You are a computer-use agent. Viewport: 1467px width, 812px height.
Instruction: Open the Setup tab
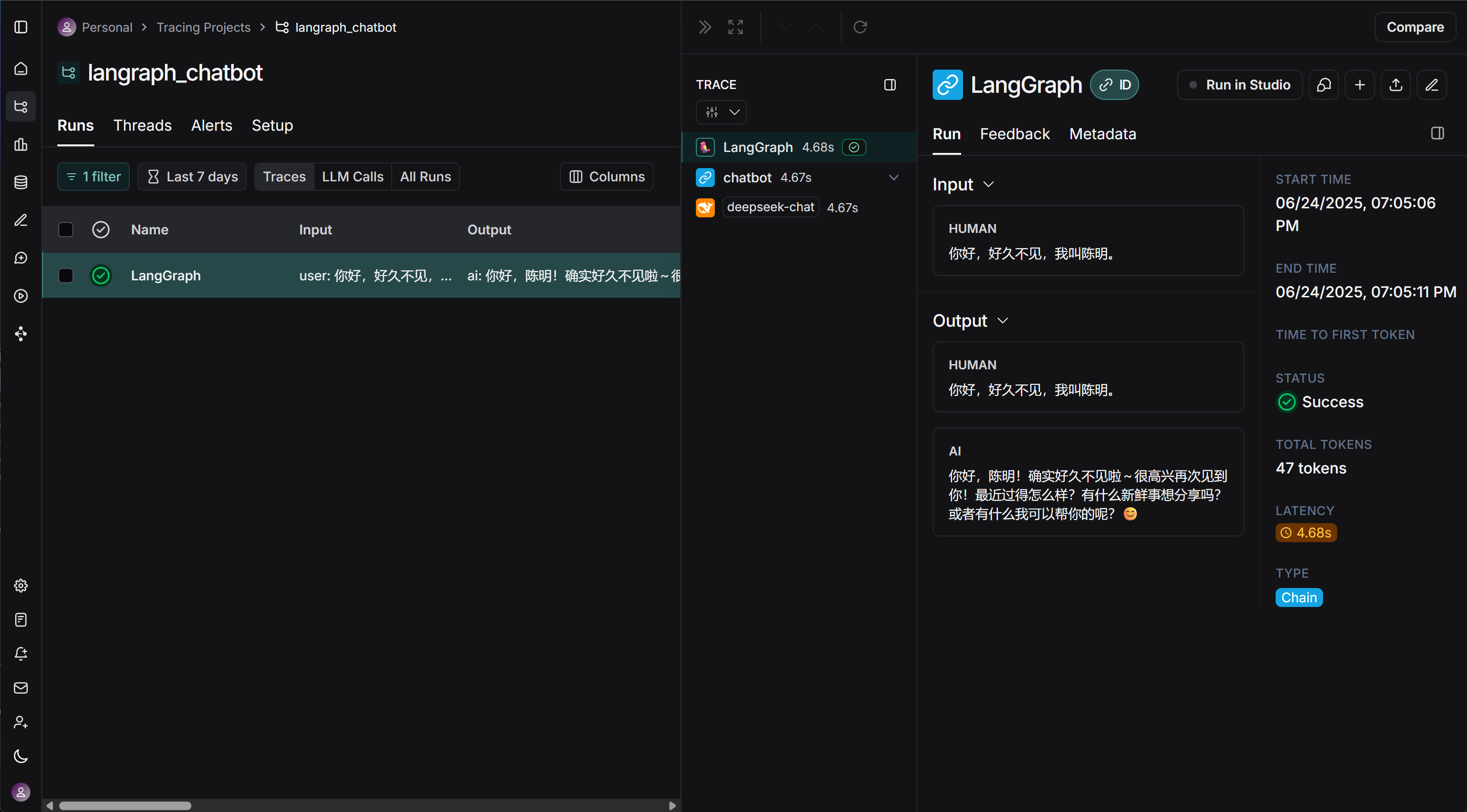pos(272,125)
